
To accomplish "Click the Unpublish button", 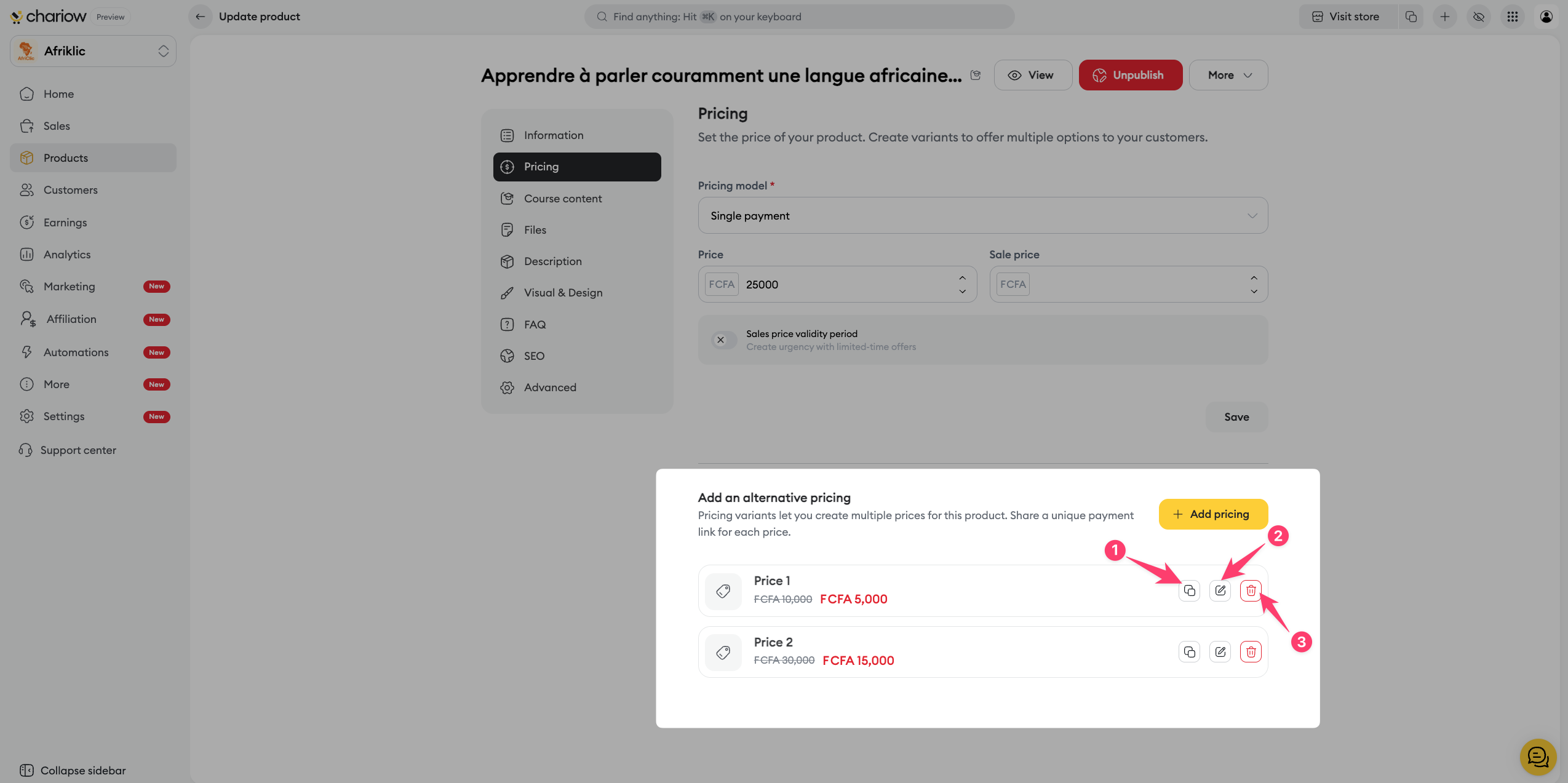I will tap(1130, 75).
